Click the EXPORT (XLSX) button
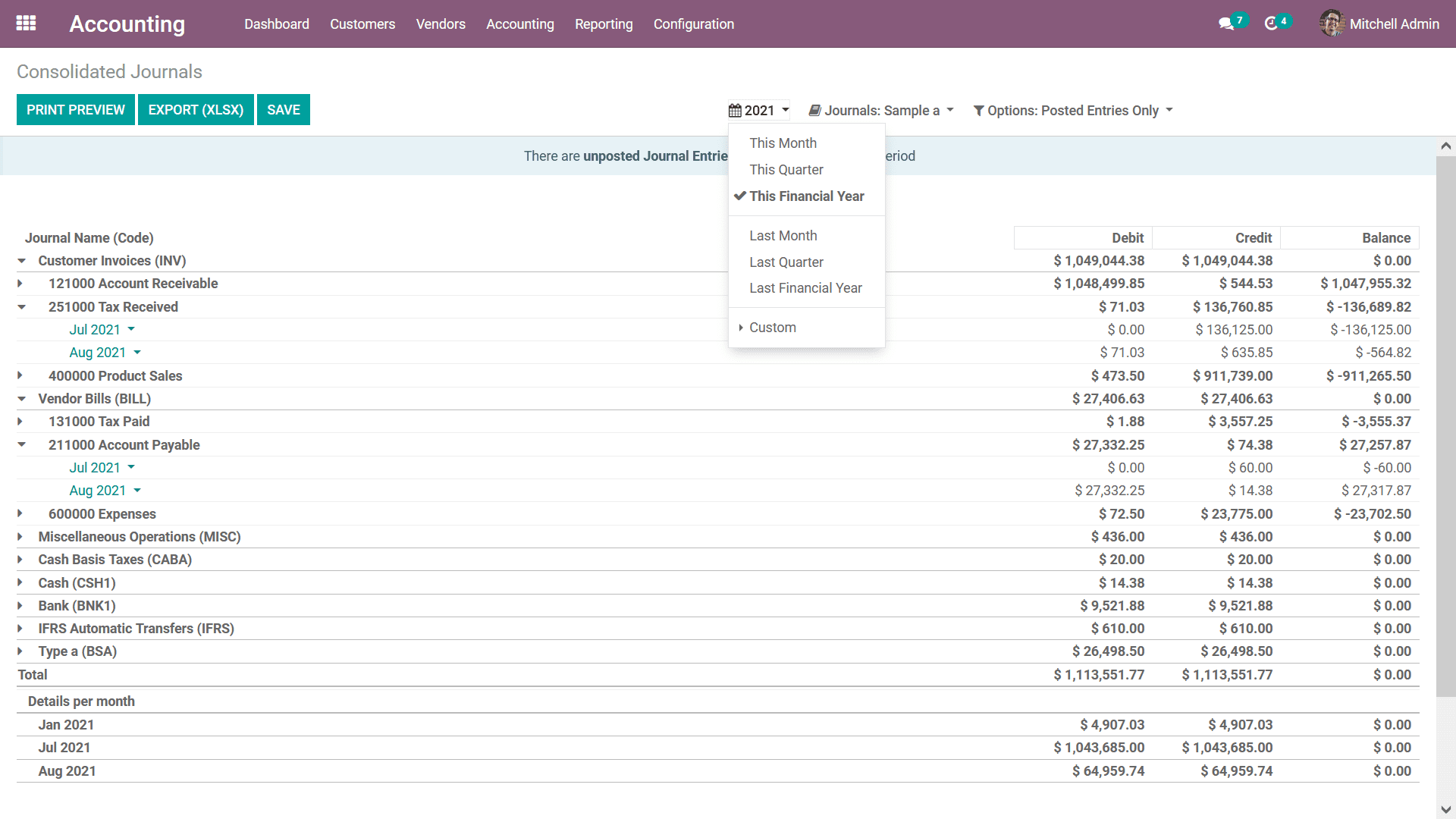Image resolution: width=1456 pixels, height=819 pixels. (x=196, y=110)
